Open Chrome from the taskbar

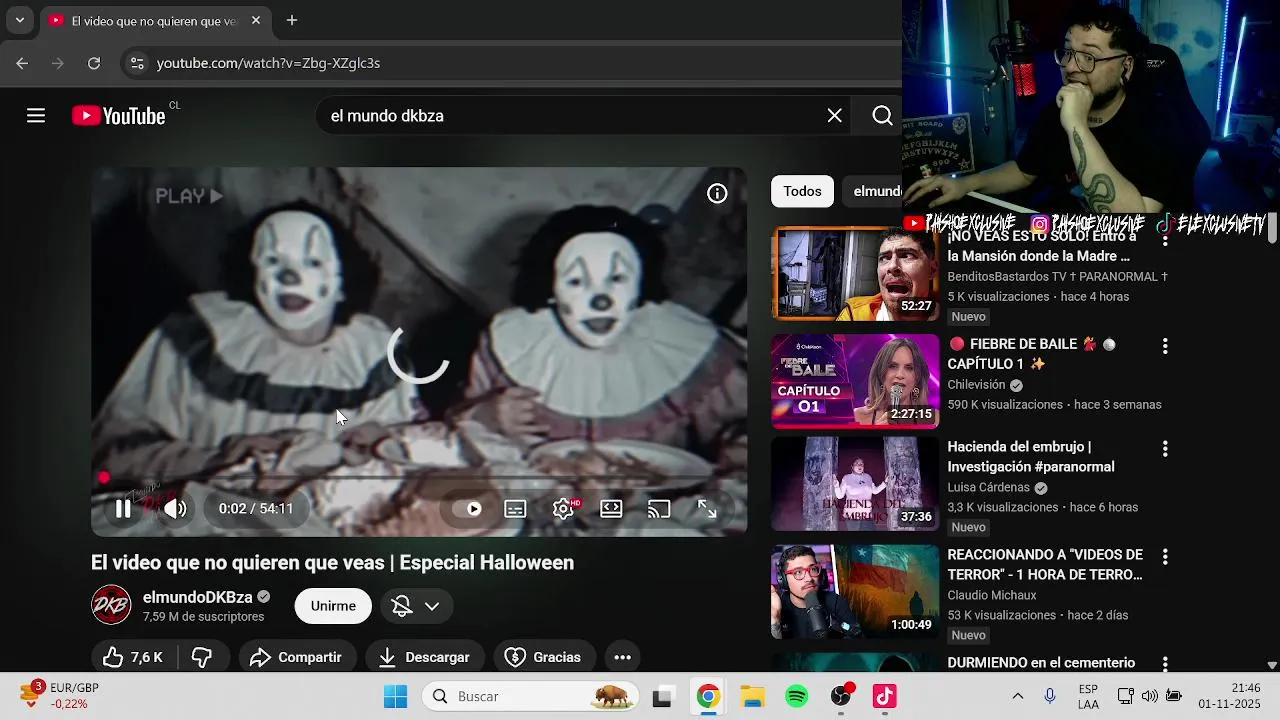click(708, 697)
